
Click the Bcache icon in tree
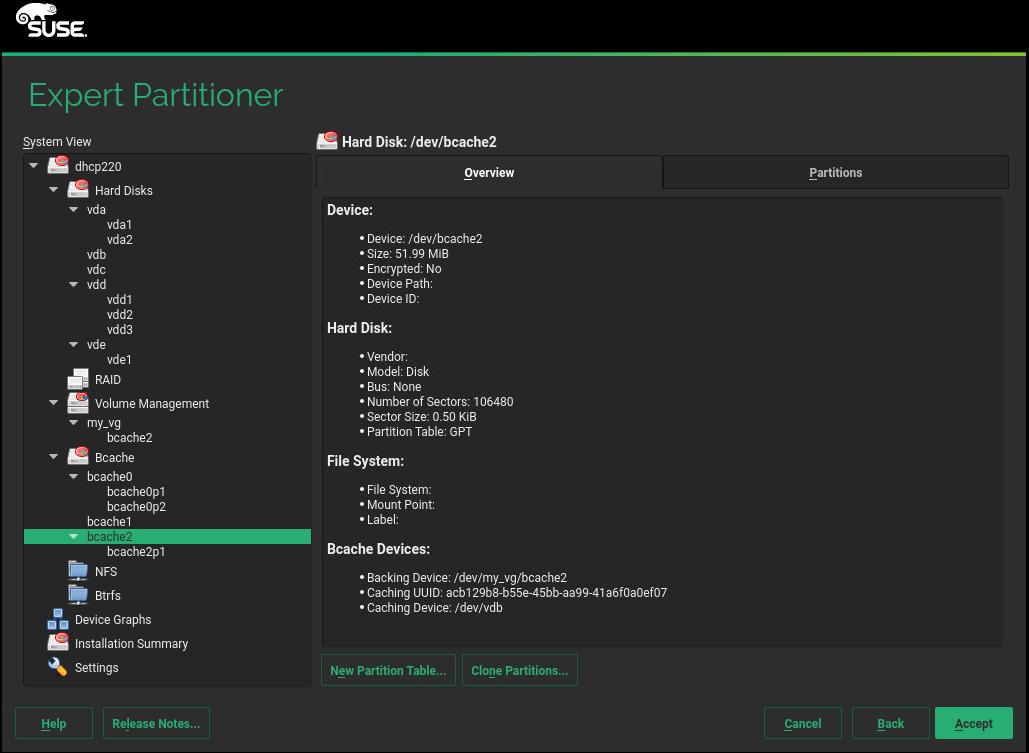[78, 457]
